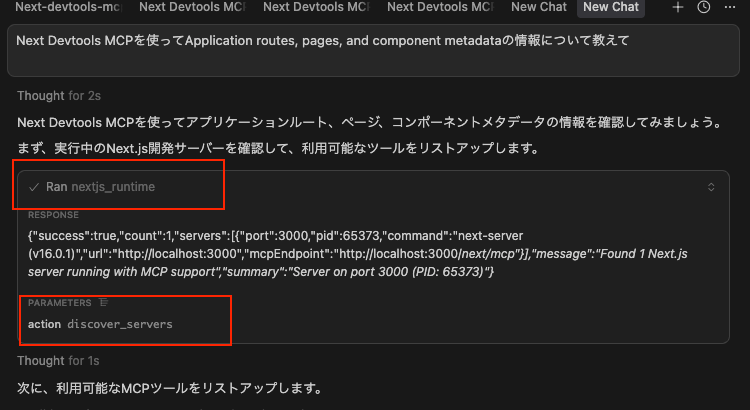Click the action parameter name

click(x=44, y=324)
